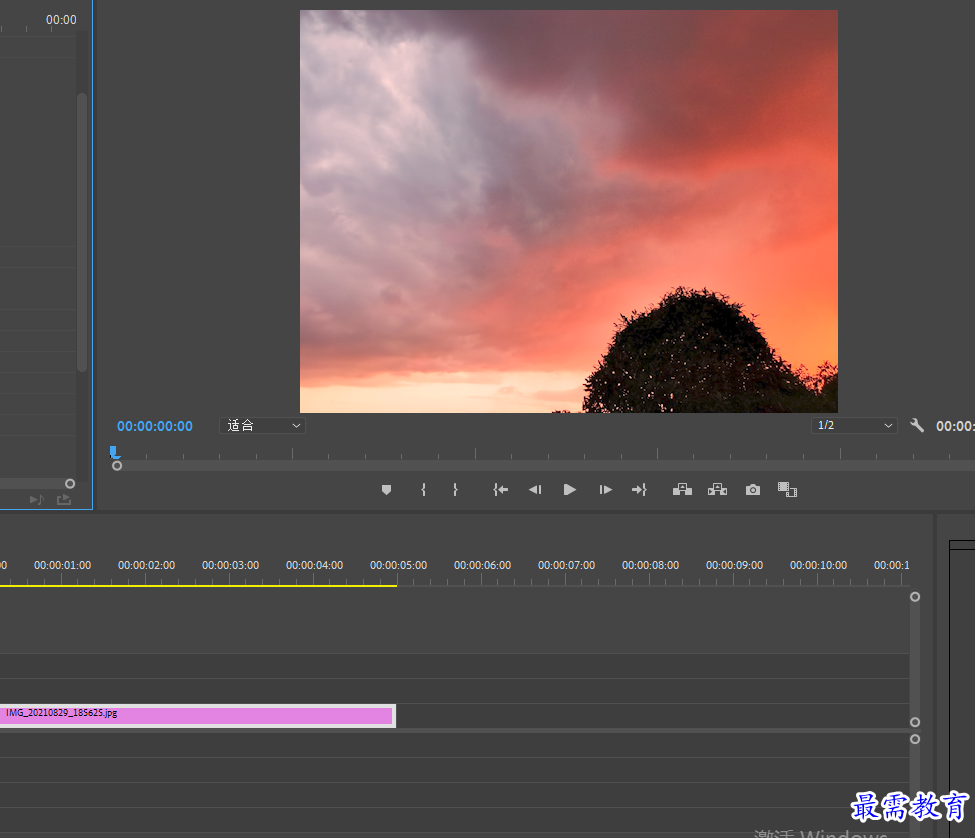Open program monitor settings wrench
This screenshot has width=975, height=838.
click(x=917, y=426)
